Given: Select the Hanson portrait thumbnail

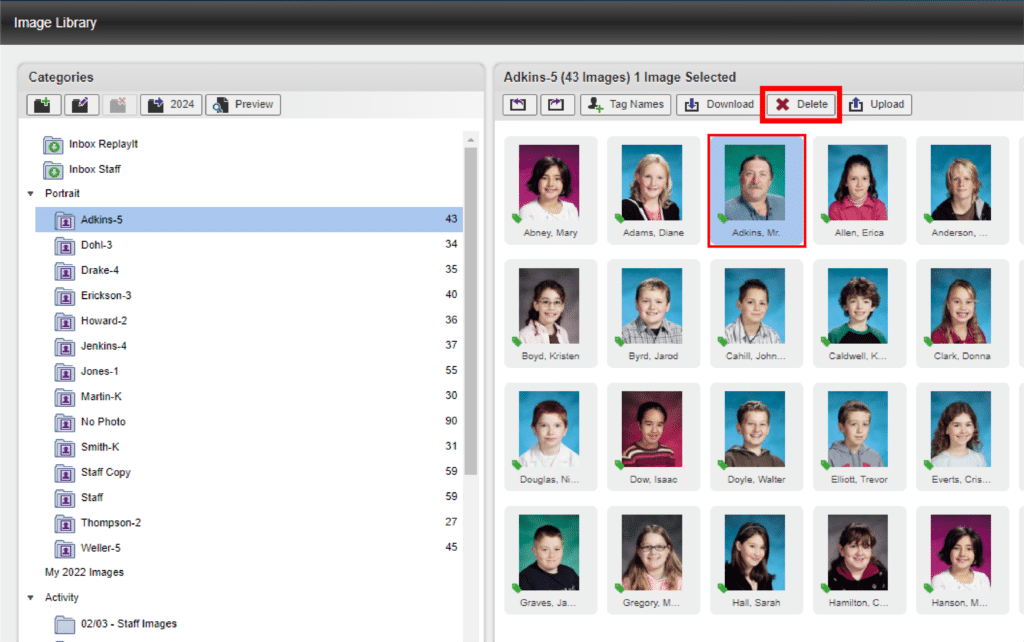Looking at the screenshot, I should [x=962, y=560].
